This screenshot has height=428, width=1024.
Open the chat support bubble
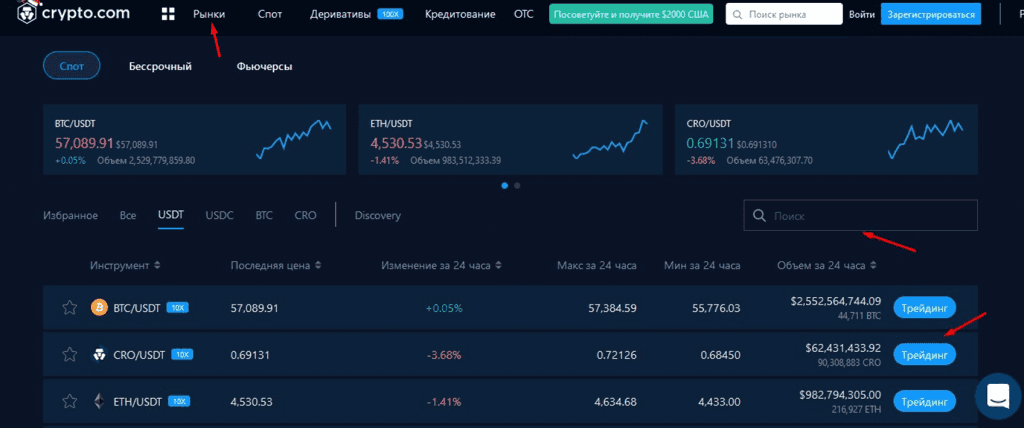[x=999, y=396]
